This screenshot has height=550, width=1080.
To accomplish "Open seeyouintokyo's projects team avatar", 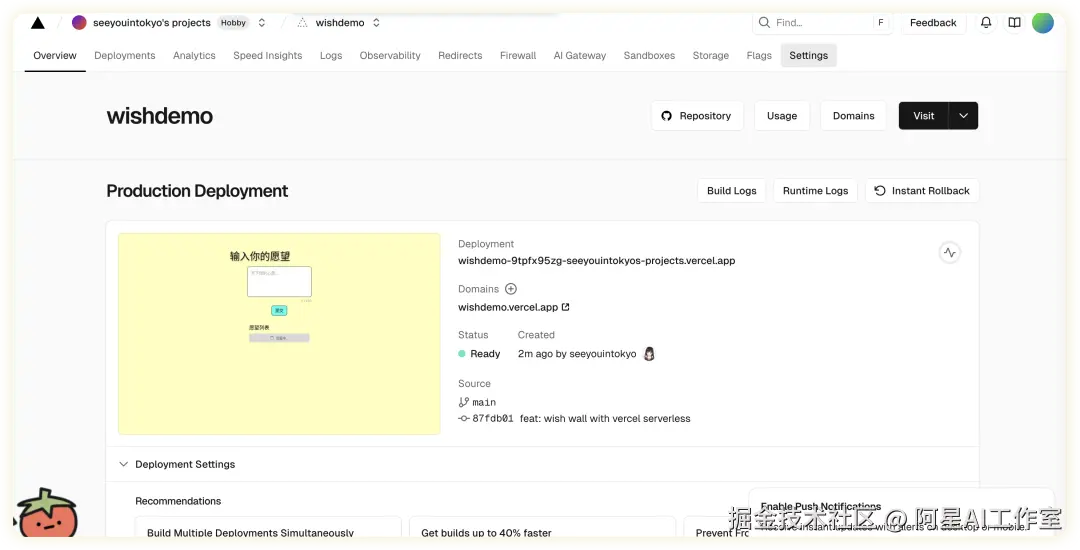I will pos(79,23).
